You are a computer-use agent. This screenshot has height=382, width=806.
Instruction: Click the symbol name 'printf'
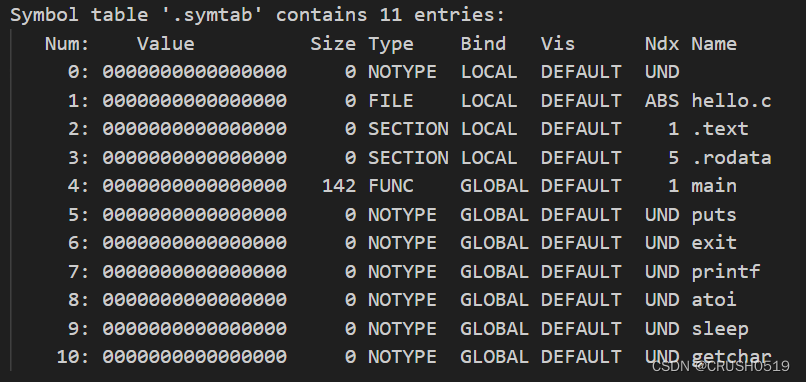tap(725, 271)
